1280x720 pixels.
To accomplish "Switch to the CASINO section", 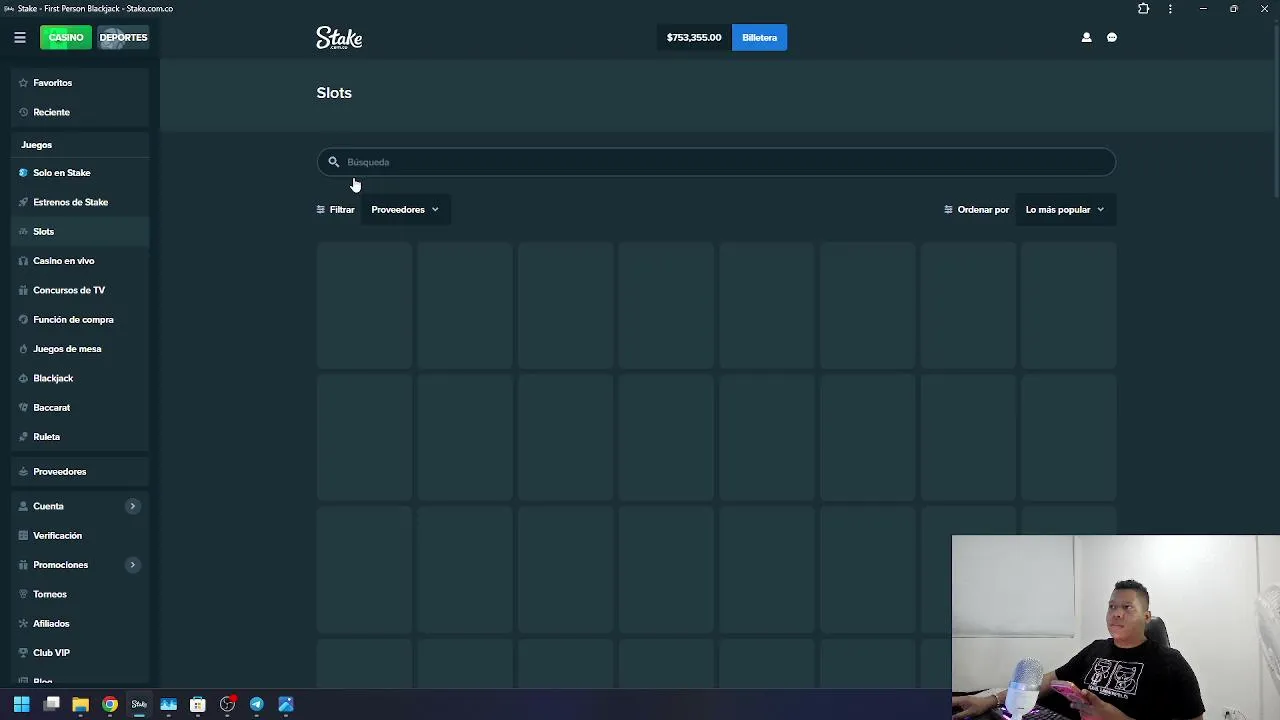I will pyautogui.click(x=66, y=38).
